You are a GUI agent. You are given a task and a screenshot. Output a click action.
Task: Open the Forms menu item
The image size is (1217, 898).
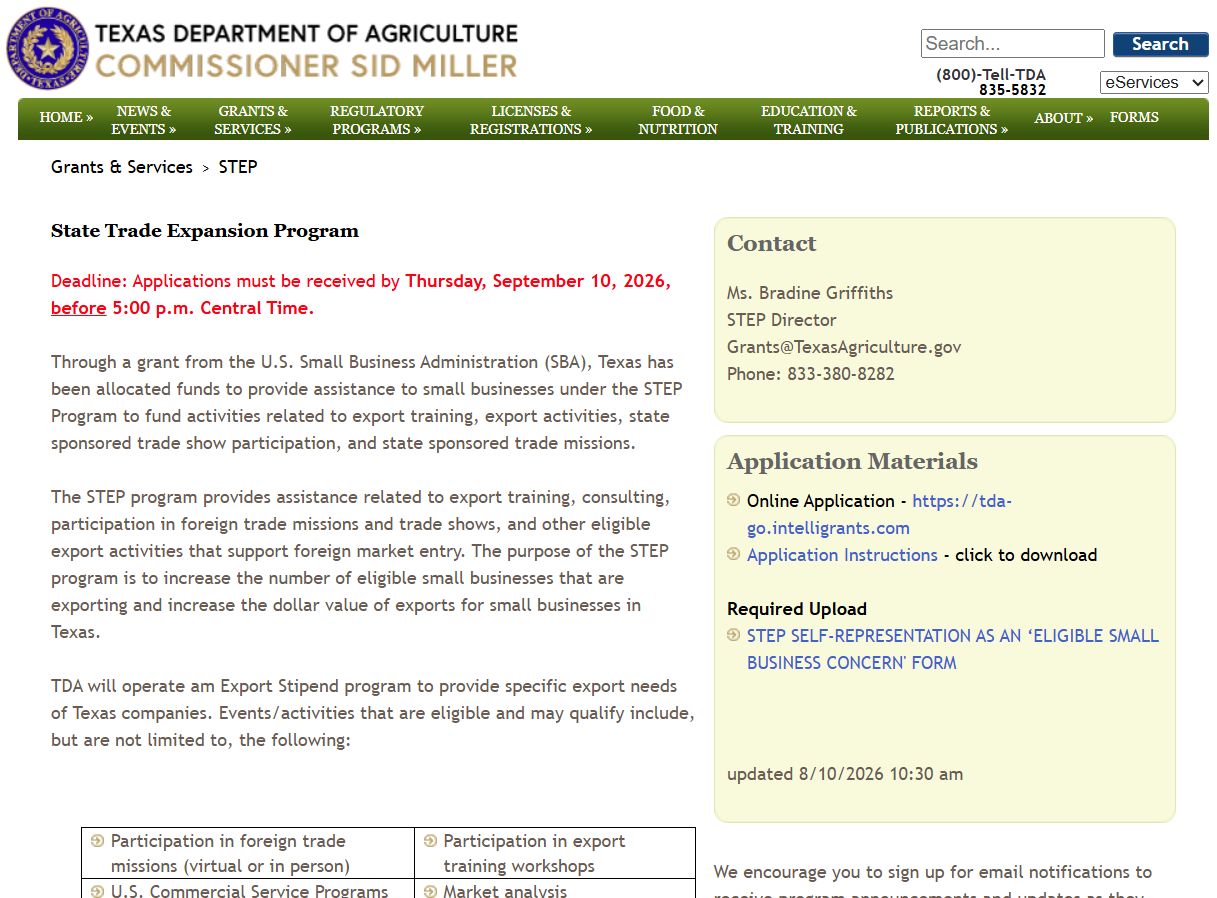(x=1134, y=118)
